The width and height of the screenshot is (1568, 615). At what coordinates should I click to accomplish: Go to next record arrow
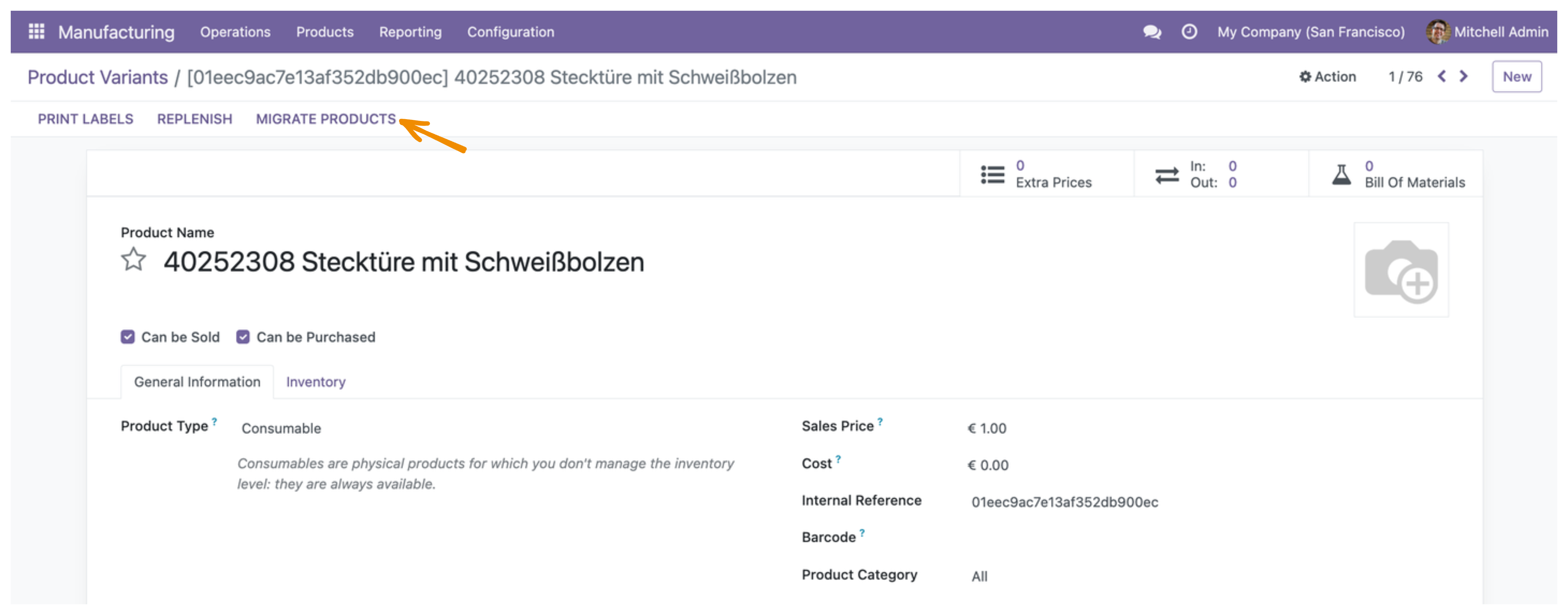[x=1463, y=77]
